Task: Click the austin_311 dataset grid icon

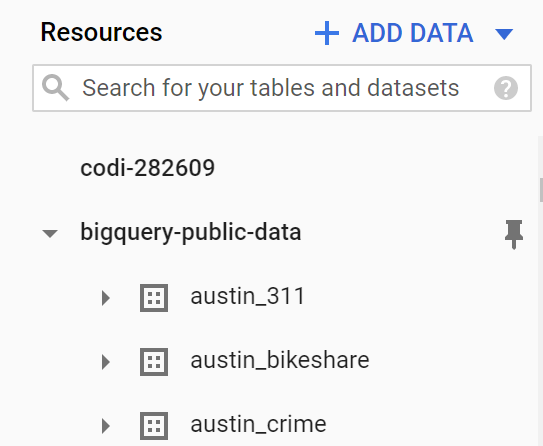Action: (x=154, y=298)
